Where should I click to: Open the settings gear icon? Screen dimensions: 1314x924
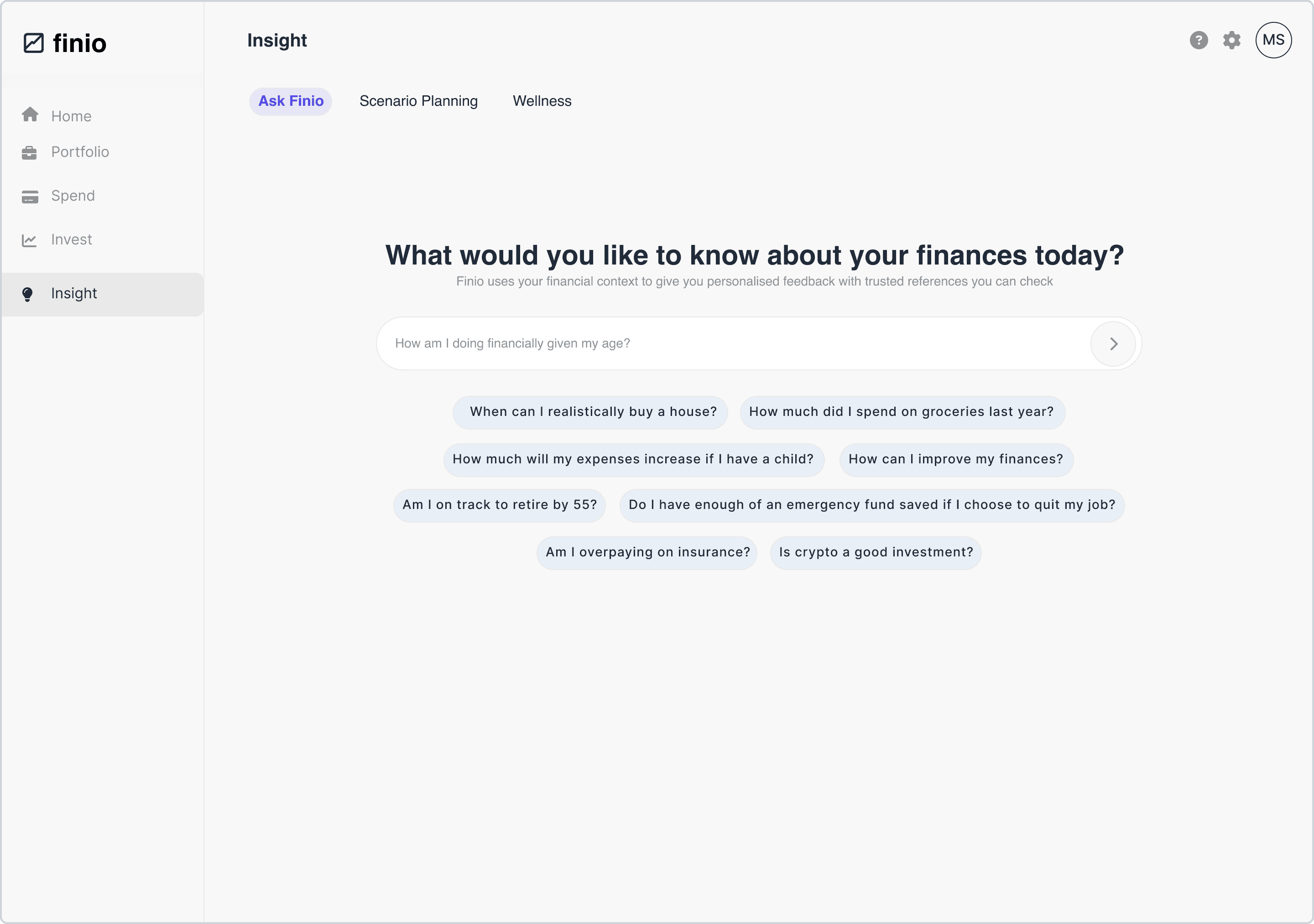tap(1231, 40)
